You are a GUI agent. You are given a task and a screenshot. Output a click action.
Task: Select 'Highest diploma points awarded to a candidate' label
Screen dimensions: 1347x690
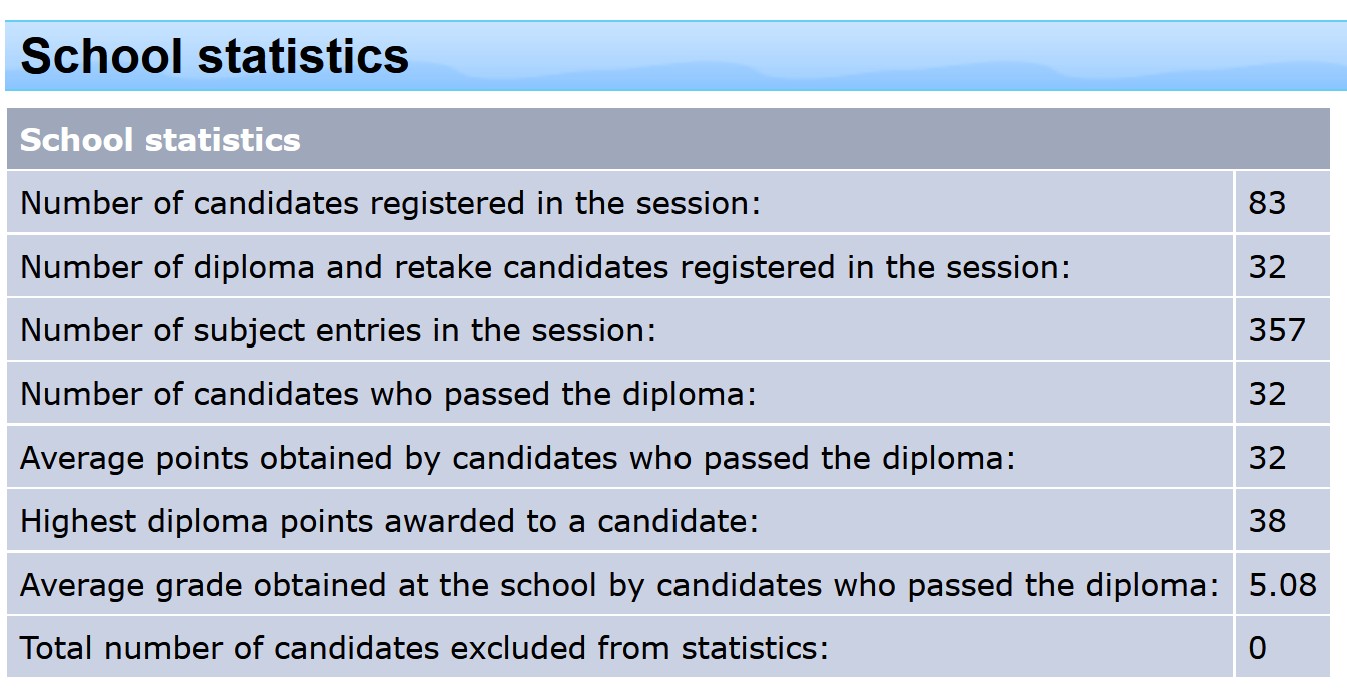pyautogui.click(x=389, y=521)
